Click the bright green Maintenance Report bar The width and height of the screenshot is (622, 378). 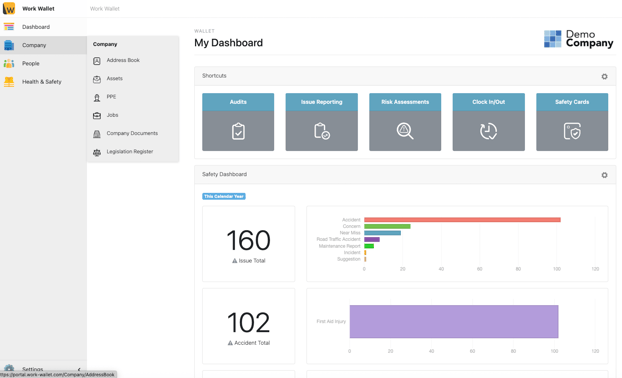pos(369,246)
